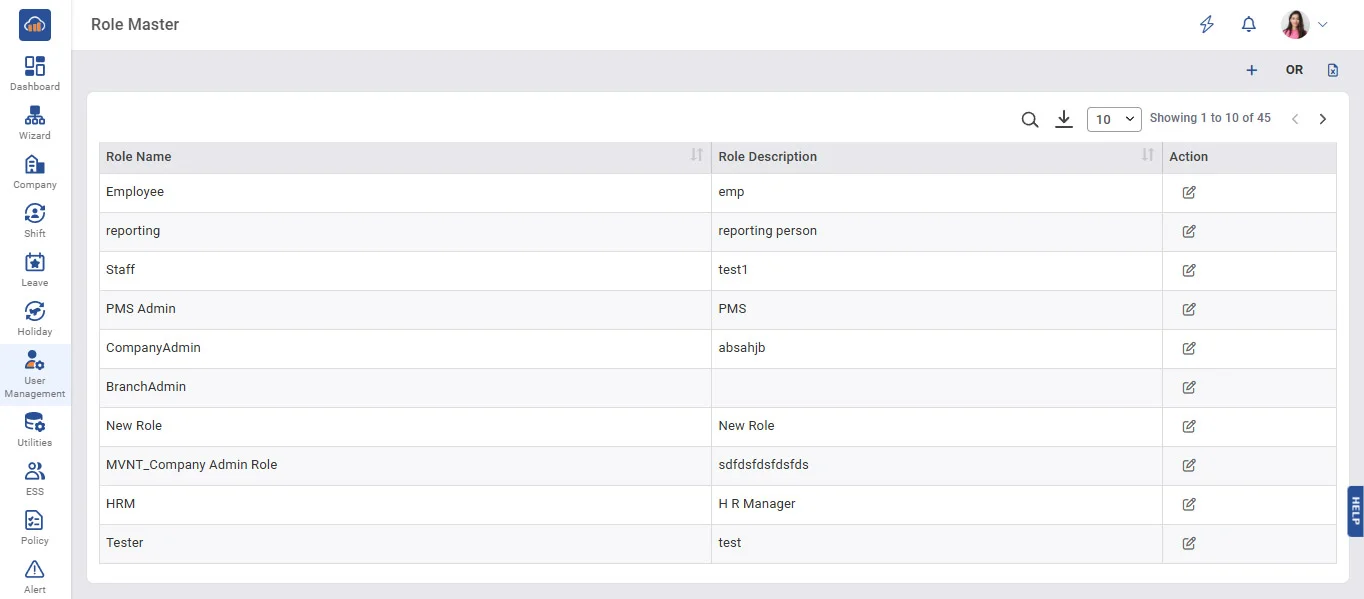The image size is (1364, 599).
Task: Sort by Role Name column
Action: tap(697, 156)
